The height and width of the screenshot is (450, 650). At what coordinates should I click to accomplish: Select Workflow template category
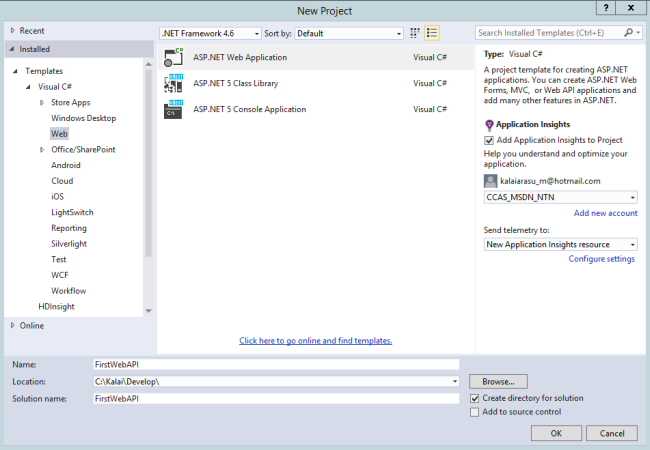[x=68, y=291]
